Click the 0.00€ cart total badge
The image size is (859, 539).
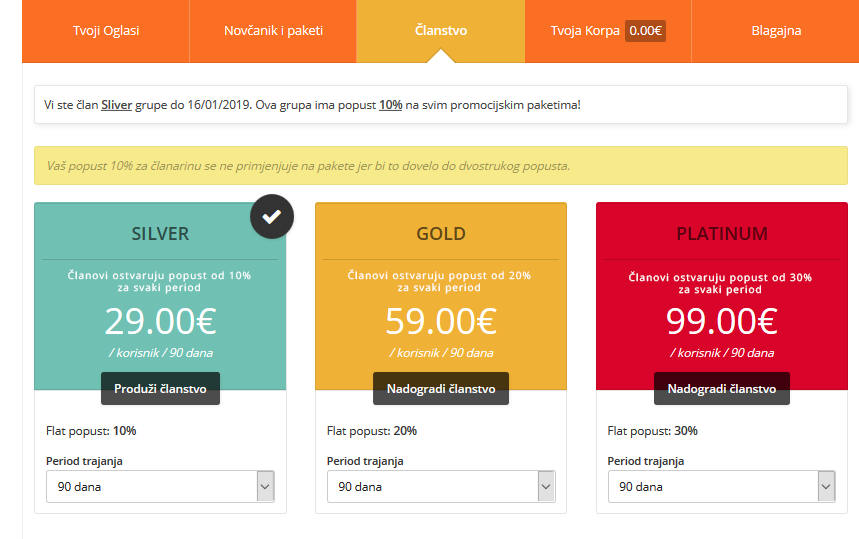click(x=645, y=31)
